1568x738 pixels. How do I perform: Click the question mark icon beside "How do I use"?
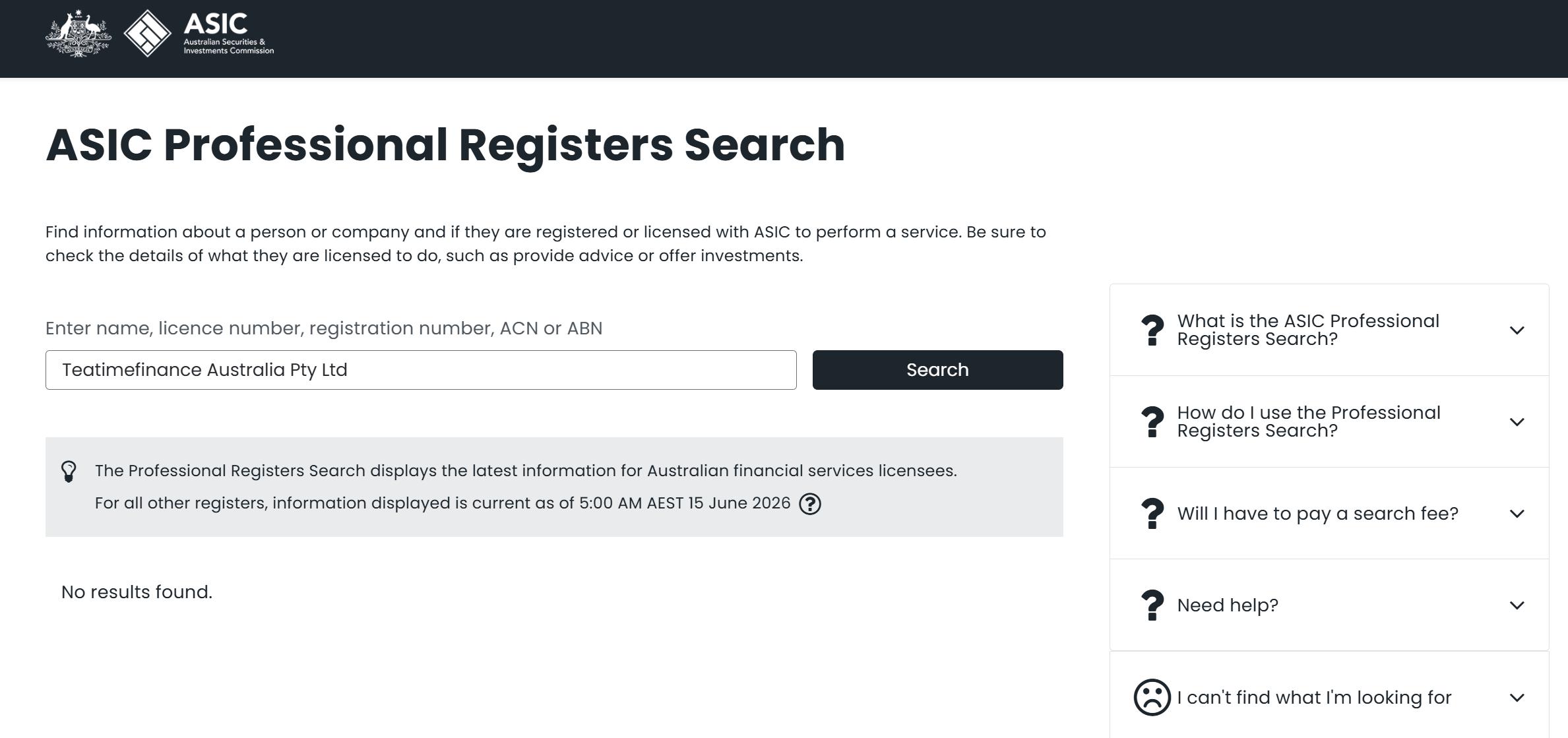(1152, 422)
